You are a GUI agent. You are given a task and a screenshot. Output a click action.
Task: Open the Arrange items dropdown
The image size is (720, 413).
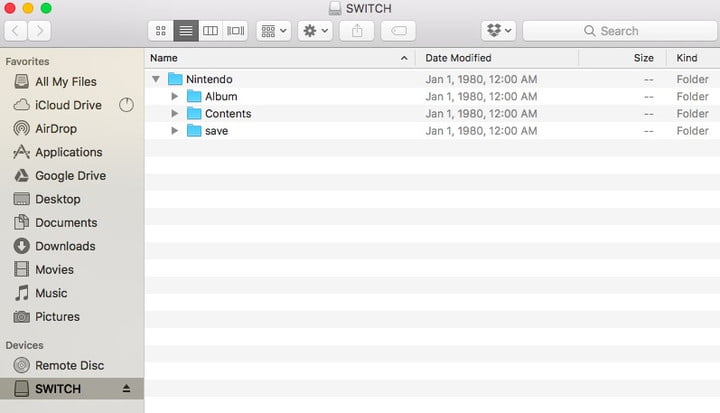click(x=273, y=31)
